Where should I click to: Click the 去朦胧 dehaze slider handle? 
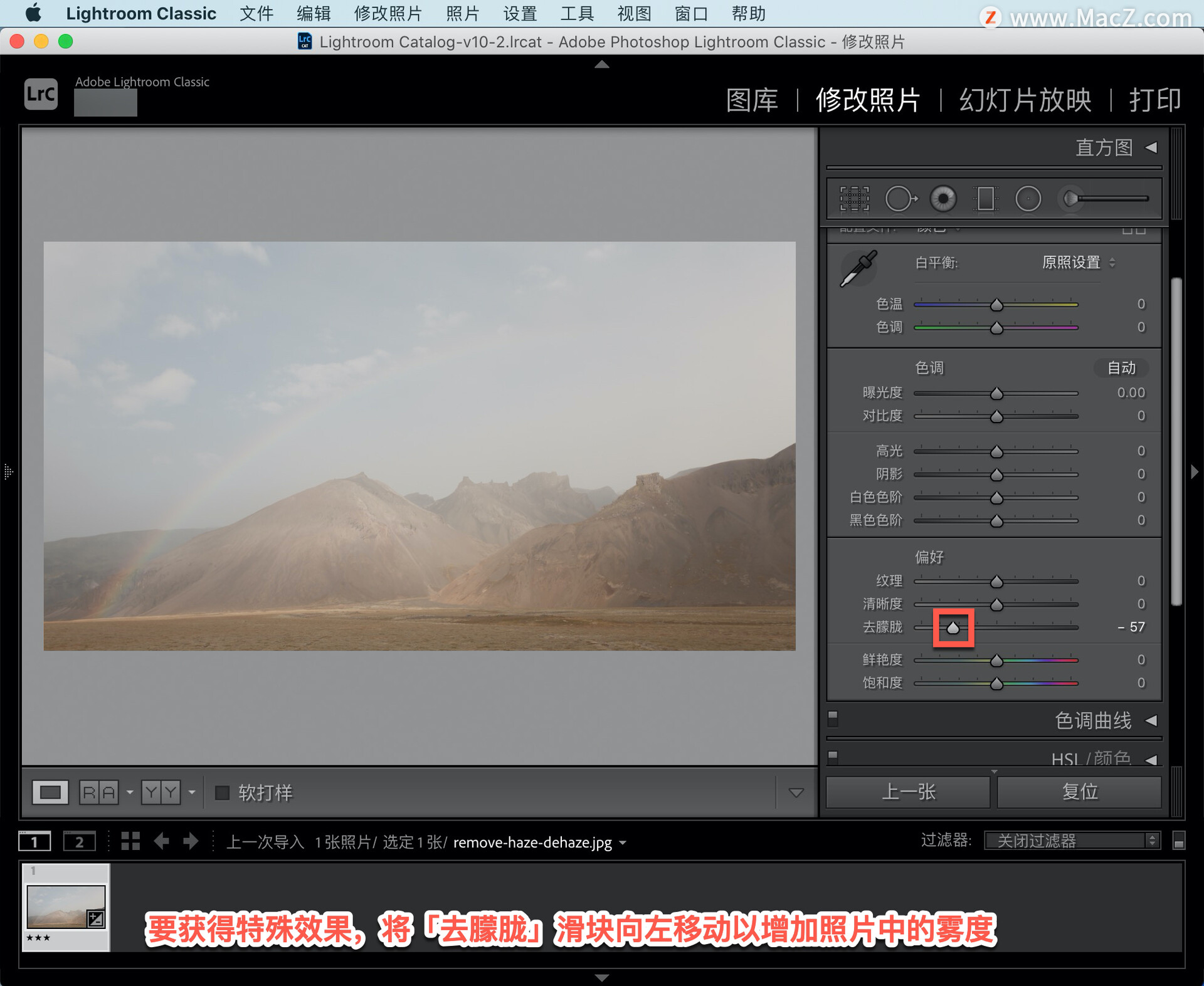pos(953,627)
